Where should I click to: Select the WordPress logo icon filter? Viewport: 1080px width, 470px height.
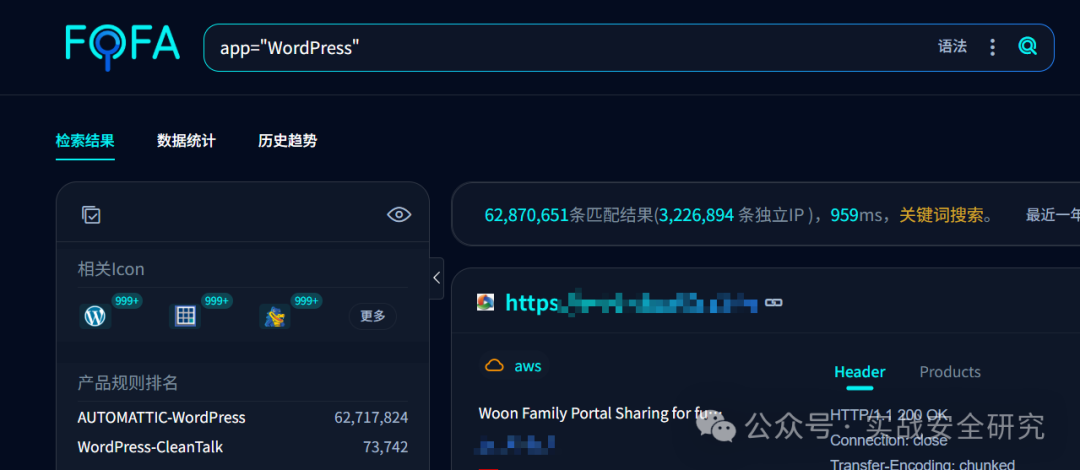pyautogui.click(x=94, y=316)
